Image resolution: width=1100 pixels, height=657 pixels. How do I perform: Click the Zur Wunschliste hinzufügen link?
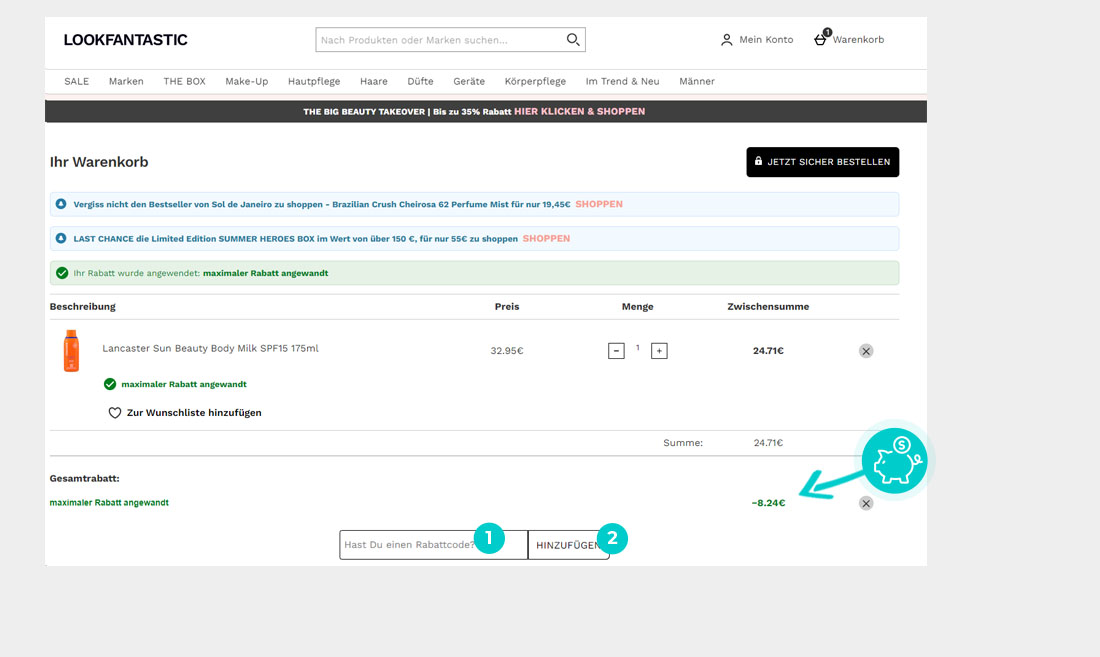tap(185, 413)
